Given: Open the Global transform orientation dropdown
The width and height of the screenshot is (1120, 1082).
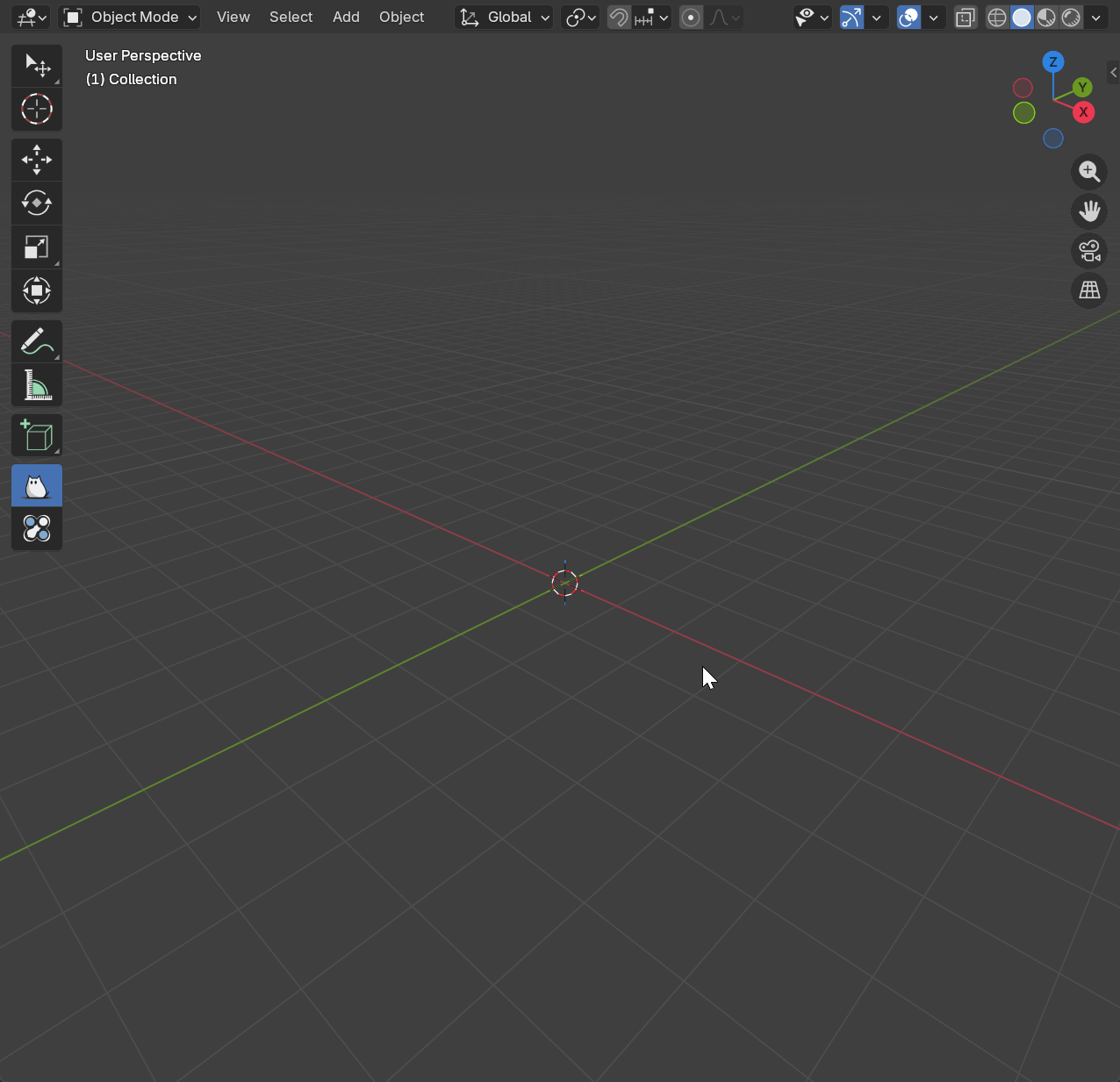Looking at the screenshot, I should [506, 18].
